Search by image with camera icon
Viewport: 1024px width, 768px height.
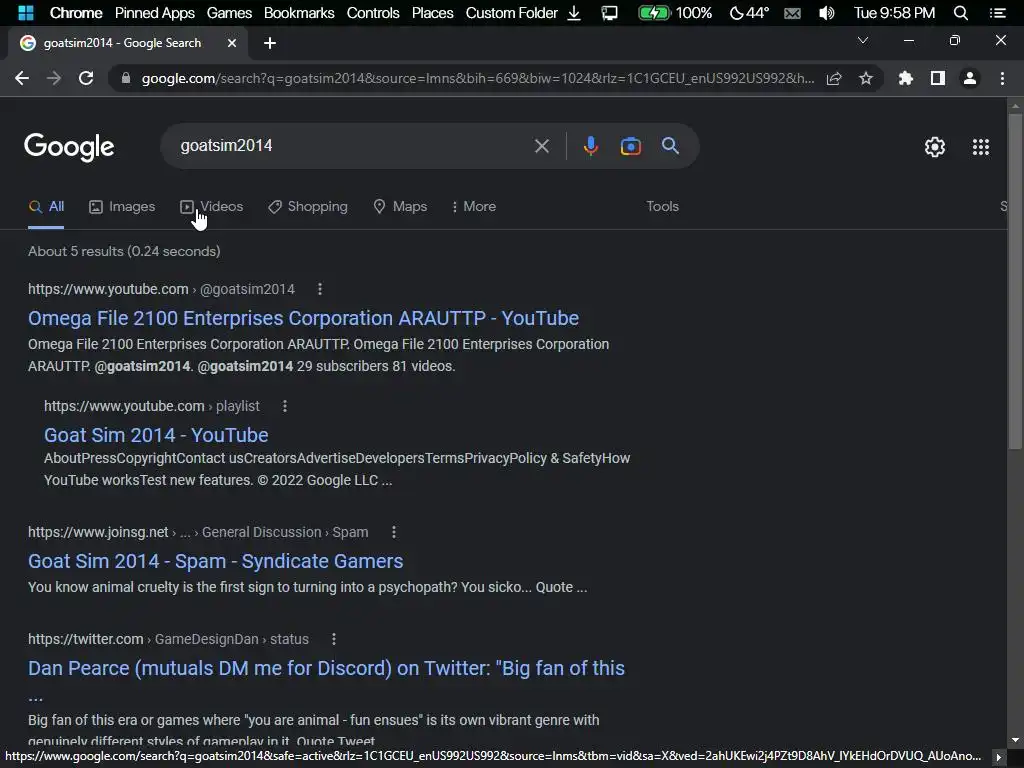click(x=631, y=146)
